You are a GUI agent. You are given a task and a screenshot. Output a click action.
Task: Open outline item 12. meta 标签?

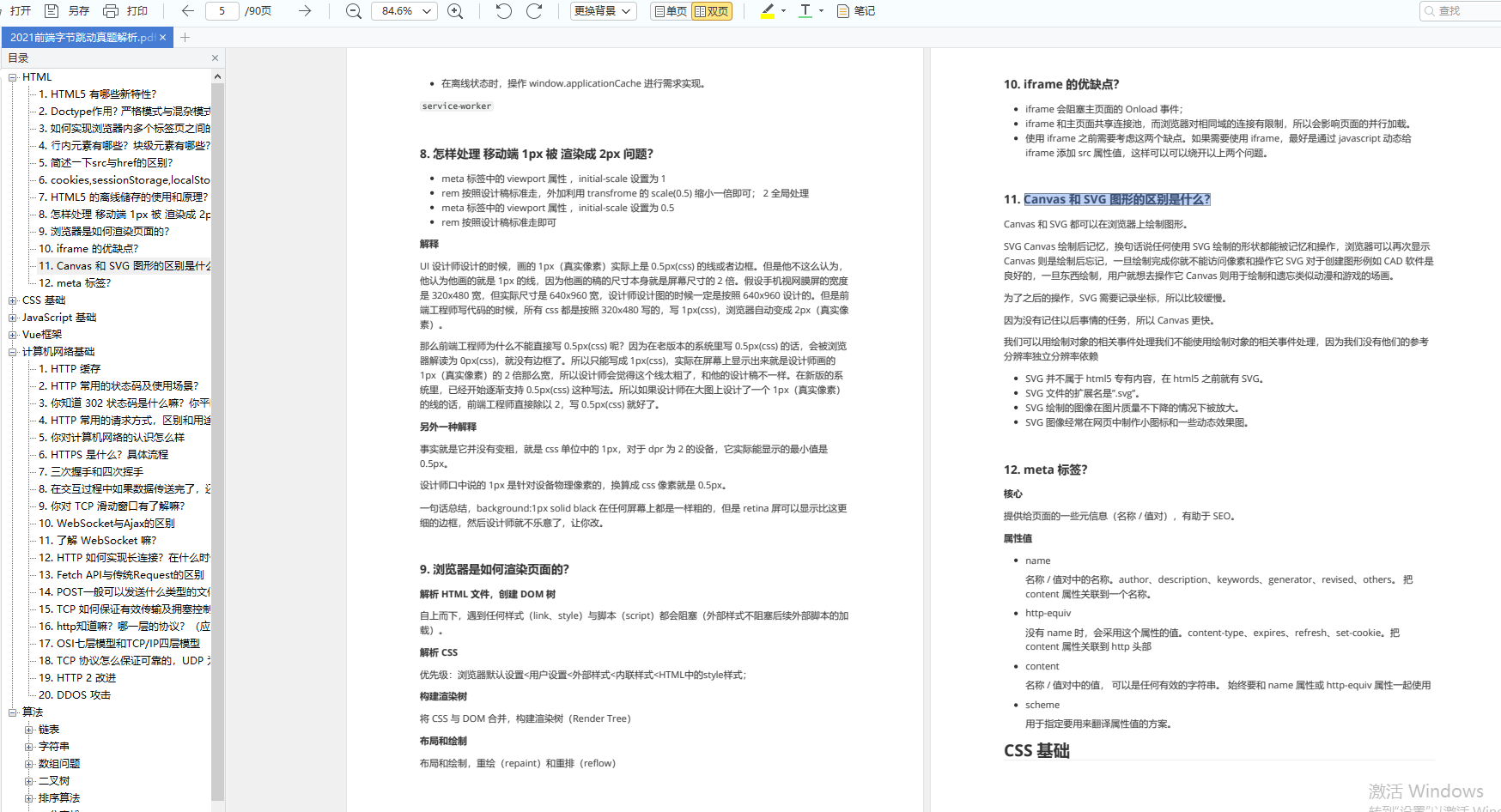75,283
